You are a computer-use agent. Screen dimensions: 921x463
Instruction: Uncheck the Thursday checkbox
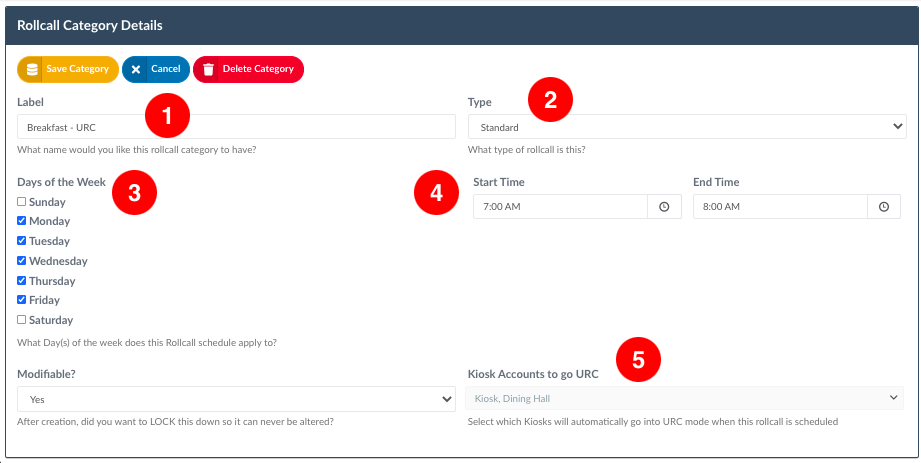click(22, 281)
